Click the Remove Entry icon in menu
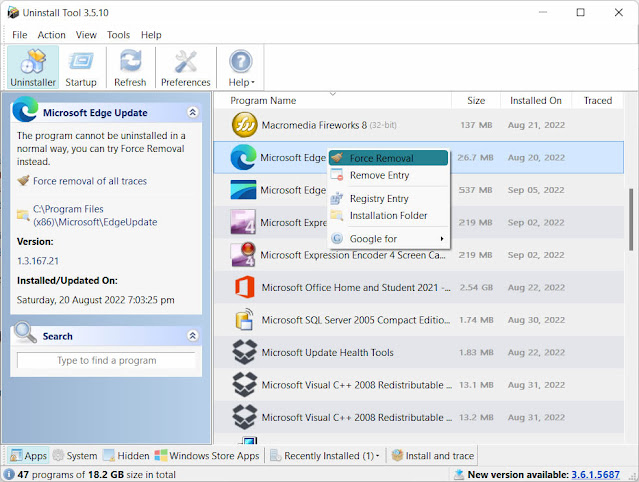This screenshot has height=482, width=639. pyautogui.click(x=337, y=175)
